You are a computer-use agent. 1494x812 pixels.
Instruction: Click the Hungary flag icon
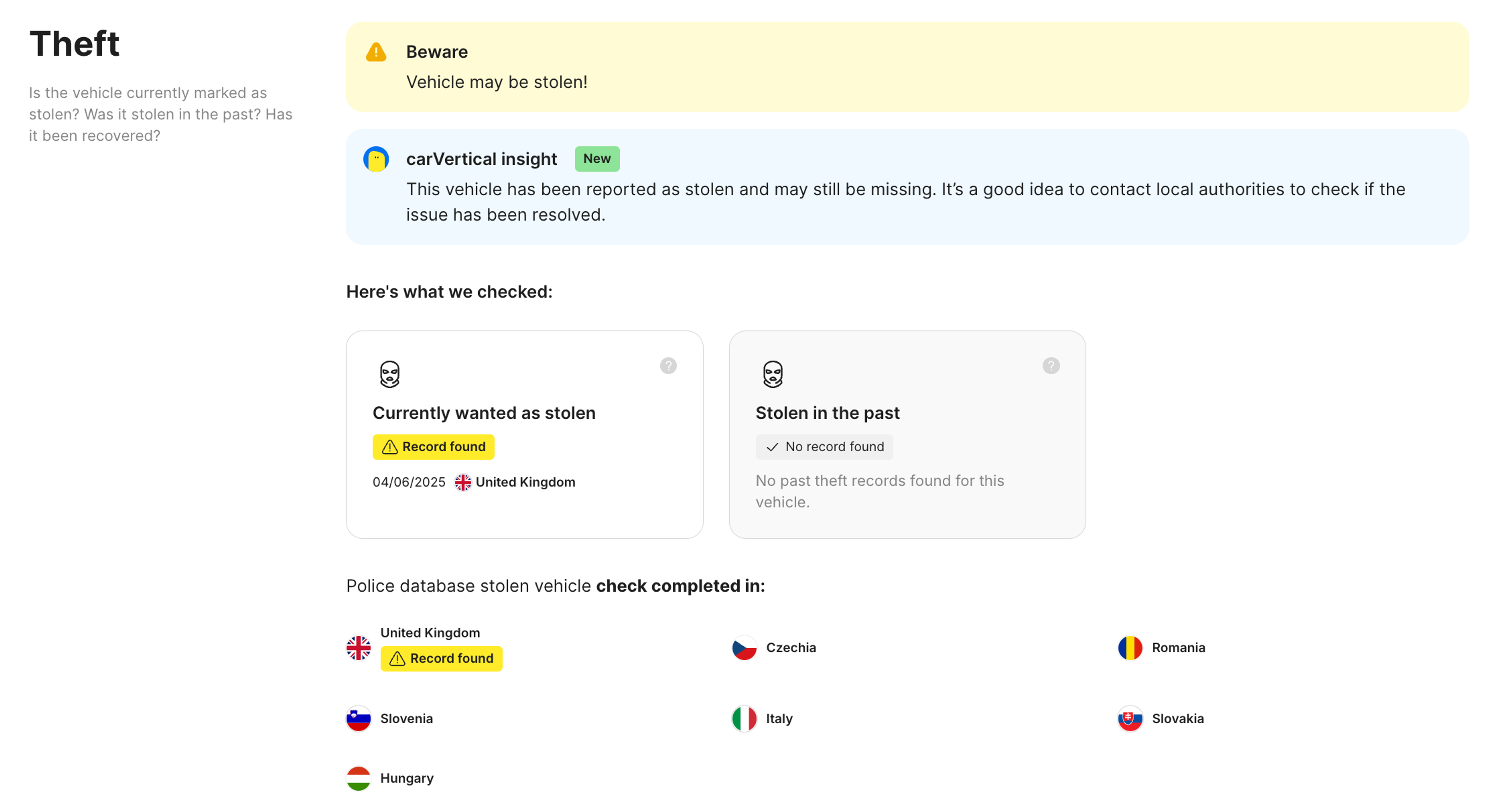358,779
